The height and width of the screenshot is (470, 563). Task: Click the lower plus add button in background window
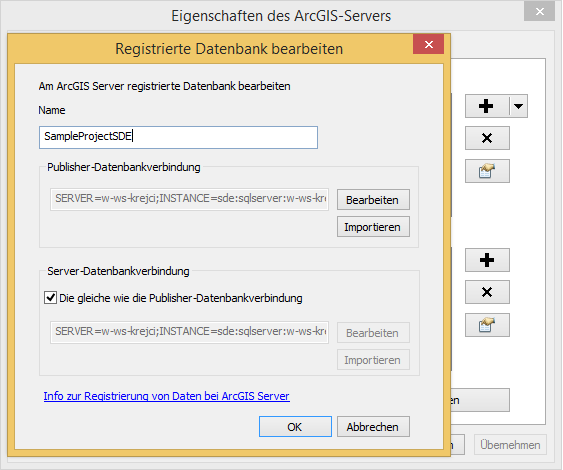[x=487, y=260]
